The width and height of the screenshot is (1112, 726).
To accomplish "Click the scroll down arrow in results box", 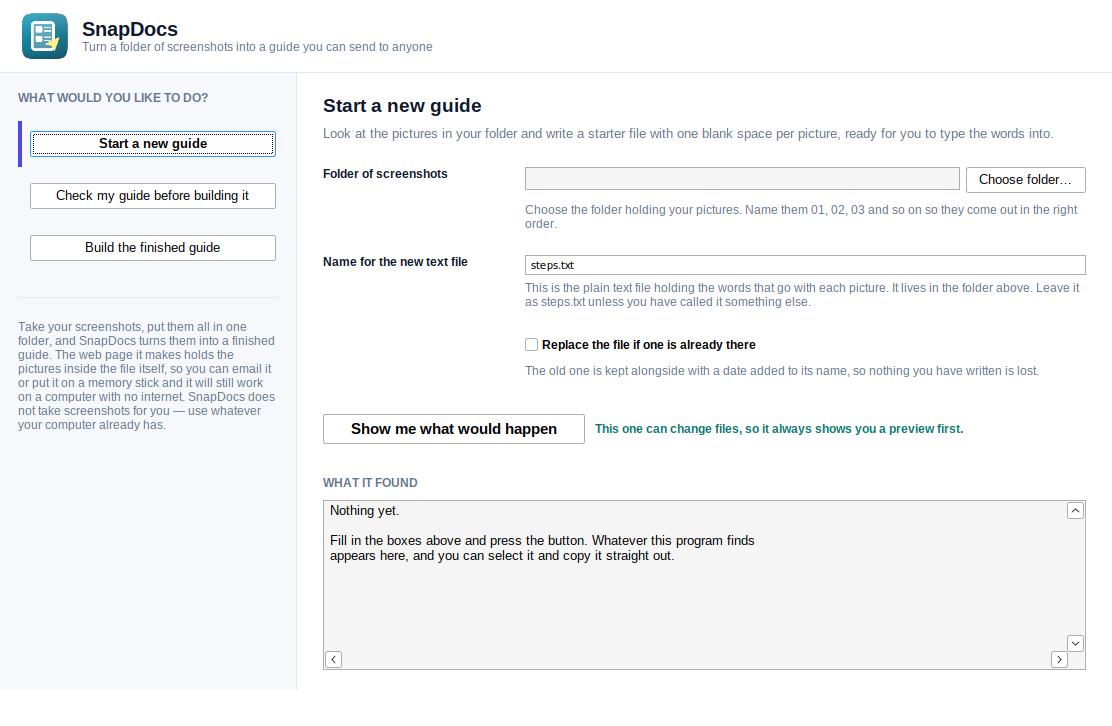I will pos(1075,643).
